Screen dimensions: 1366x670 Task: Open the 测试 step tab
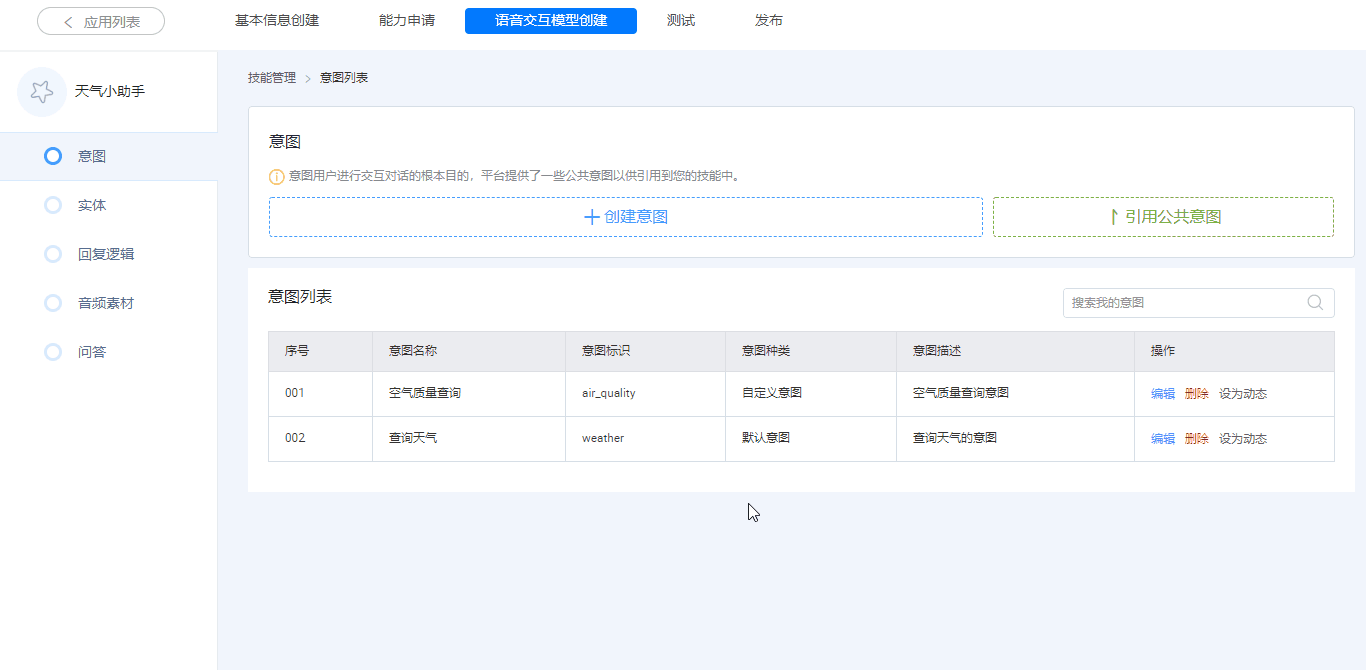pyautogui.click(x=681, y=20)
